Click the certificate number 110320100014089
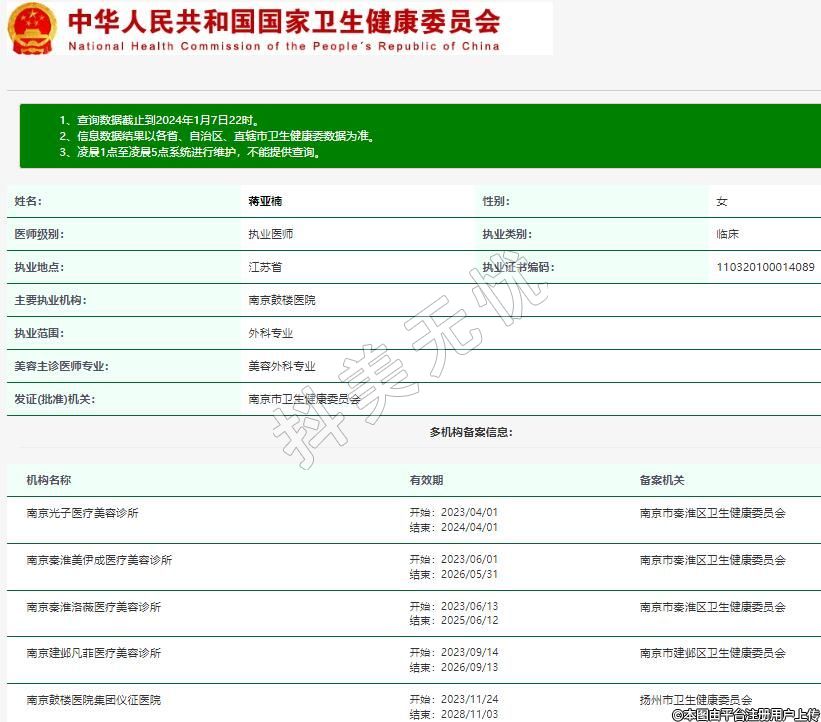The width and height of the screenshot is (821, 722). (x=765, y=267)
